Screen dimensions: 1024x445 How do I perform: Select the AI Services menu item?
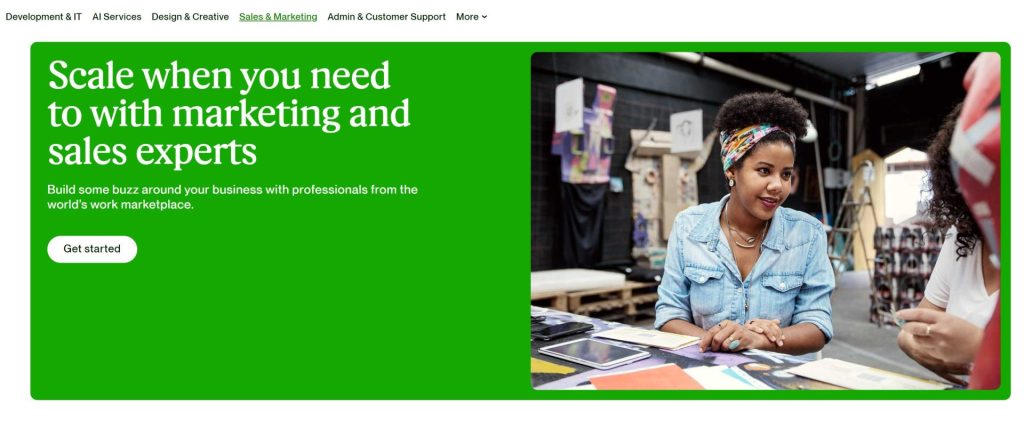pyautogui.click(x=117, y=17)
